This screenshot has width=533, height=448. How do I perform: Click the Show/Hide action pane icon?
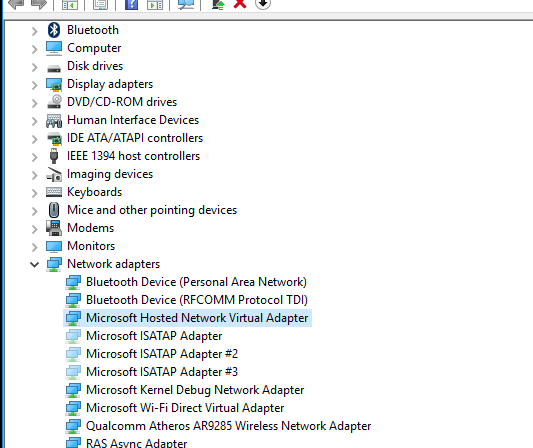tap(155, 4)
